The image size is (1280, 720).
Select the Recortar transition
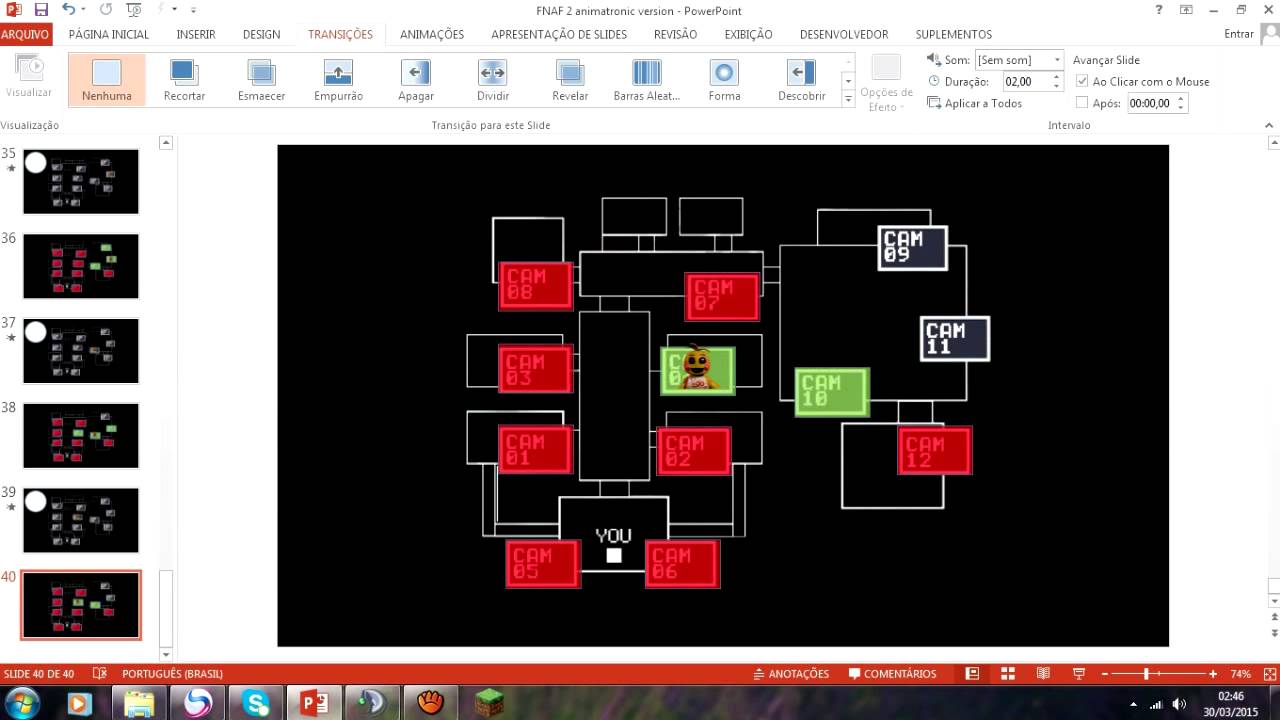184,80
